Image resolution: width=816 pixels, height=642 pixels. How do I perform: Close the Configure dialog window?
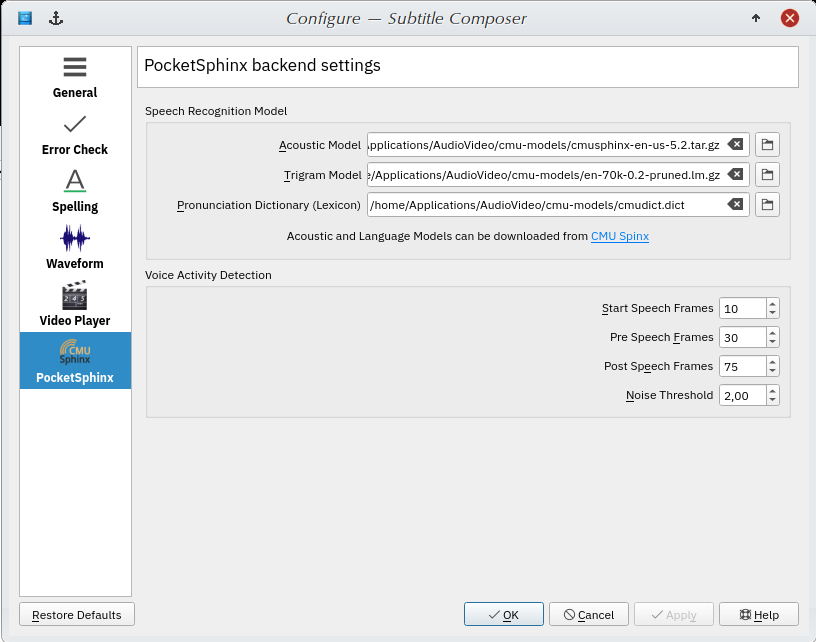(789, 18)
